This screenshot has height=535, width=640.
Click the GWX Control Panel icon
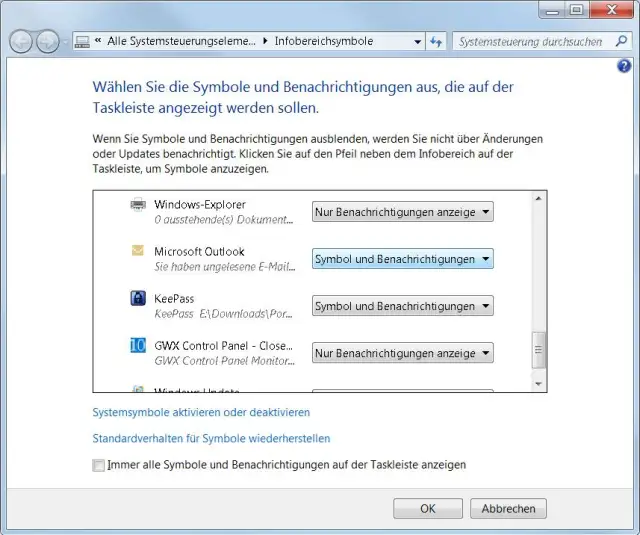(138, 345)
